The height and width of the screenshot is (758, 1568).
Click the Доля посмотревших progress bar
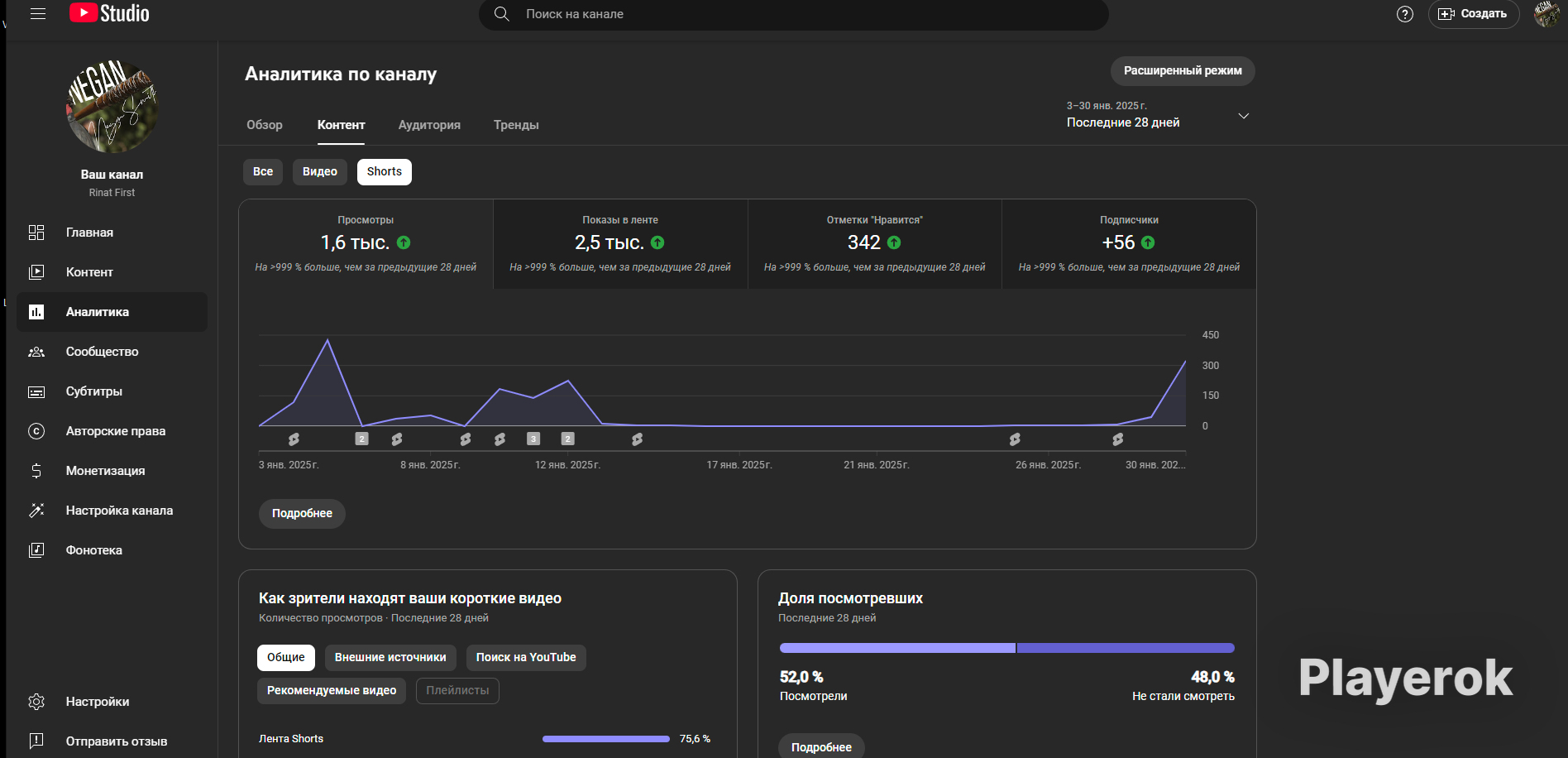pyautogui.click(x=1007, y=648)
